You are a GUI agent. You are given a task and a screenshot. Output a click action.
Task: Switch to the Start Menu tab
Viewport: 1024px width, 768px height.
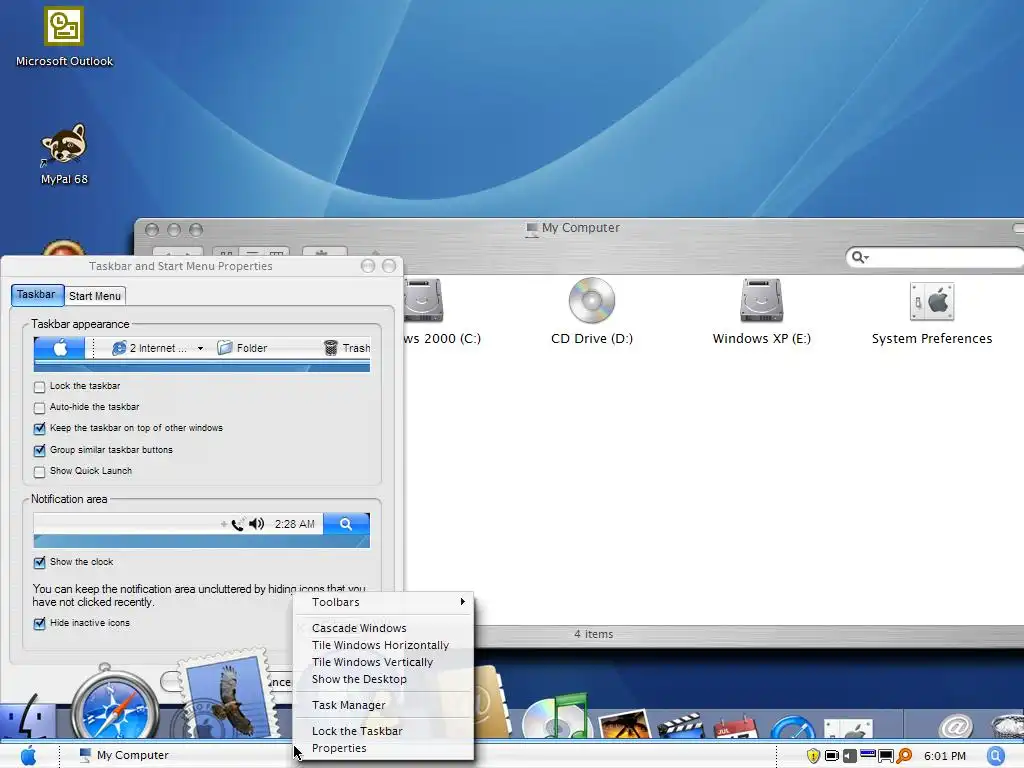(x=95, y=296)
